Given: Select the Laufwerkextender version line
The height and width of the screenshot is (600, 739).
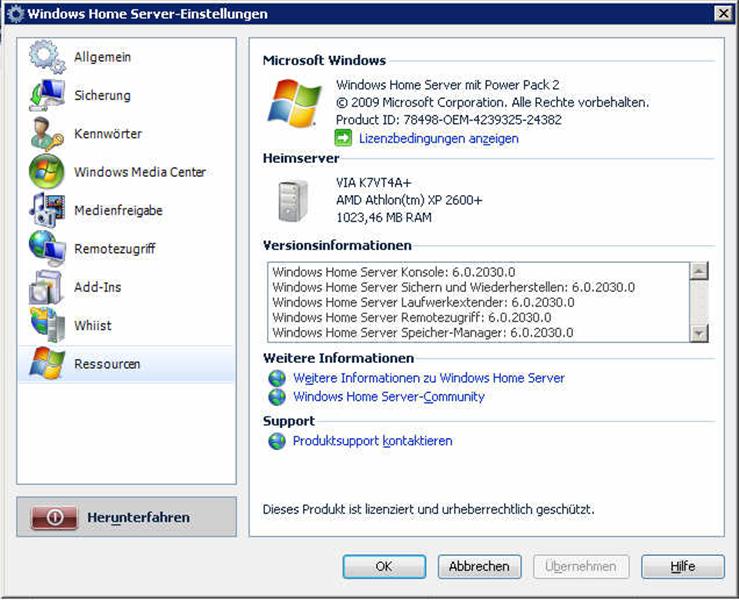Looking at the screenshot, I should 423,302.
